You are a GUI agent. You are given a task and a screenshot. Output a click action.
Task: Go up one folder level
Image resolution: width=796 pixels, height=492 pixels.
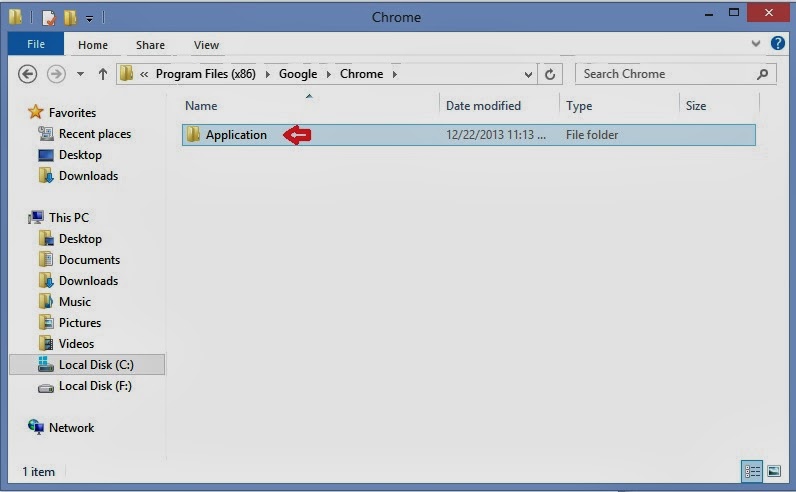pos(103,74)
